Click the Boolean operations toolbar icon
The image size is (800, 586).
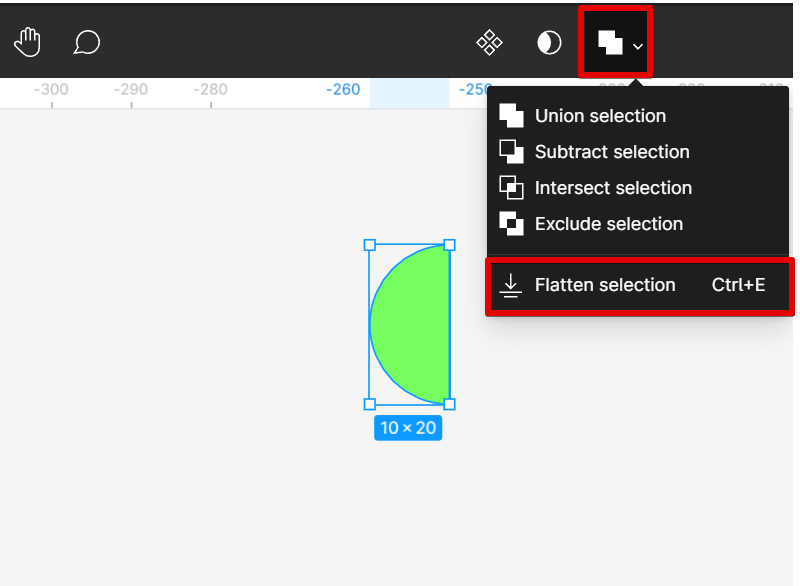pyautogui.click(x=610, y=42)
